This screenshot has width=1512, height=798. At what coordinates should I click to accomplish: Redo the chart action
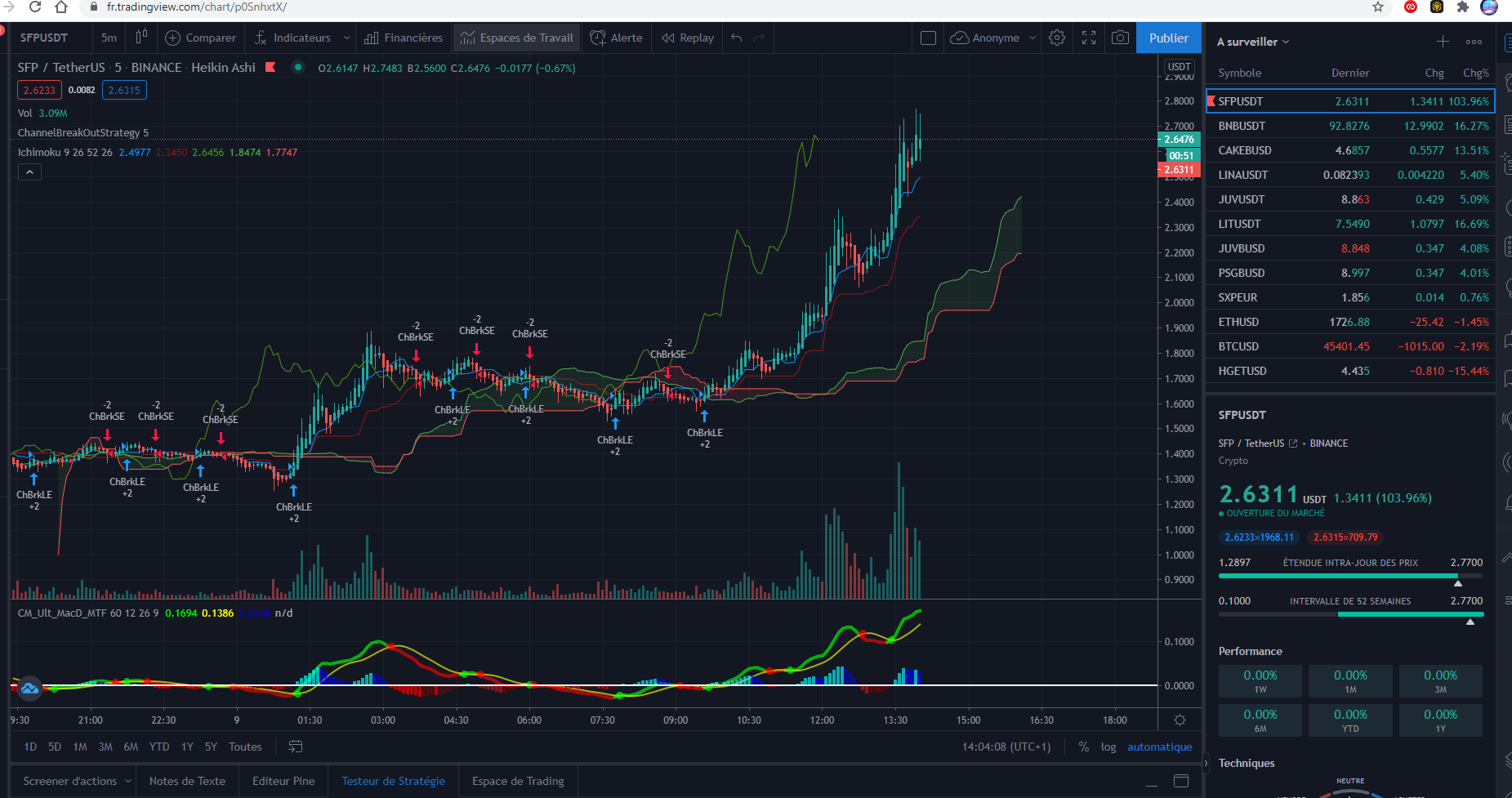[x=760, y=38]
